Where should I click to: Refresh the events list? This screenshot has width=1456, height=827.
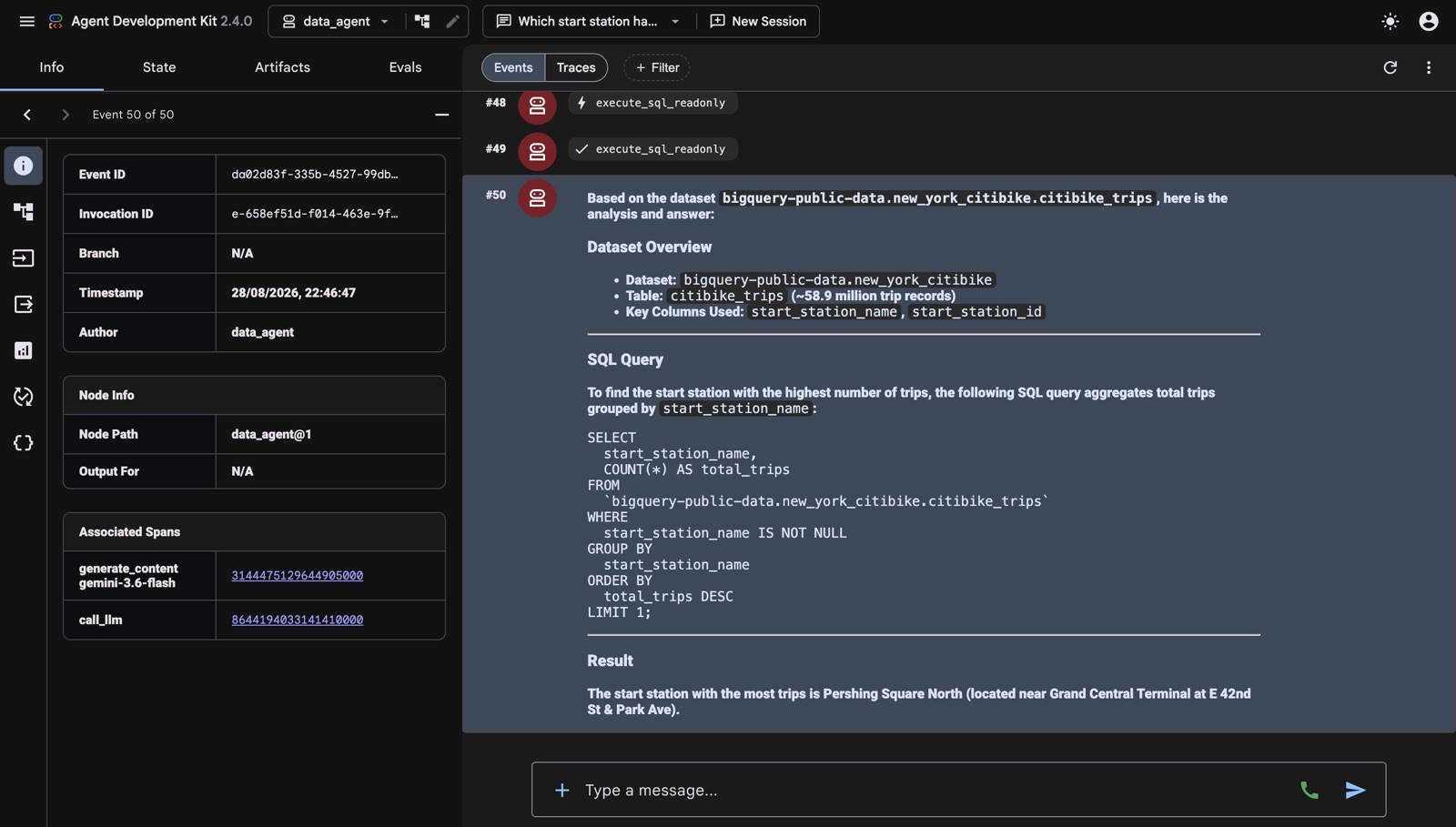click(x=1390, y=67)
